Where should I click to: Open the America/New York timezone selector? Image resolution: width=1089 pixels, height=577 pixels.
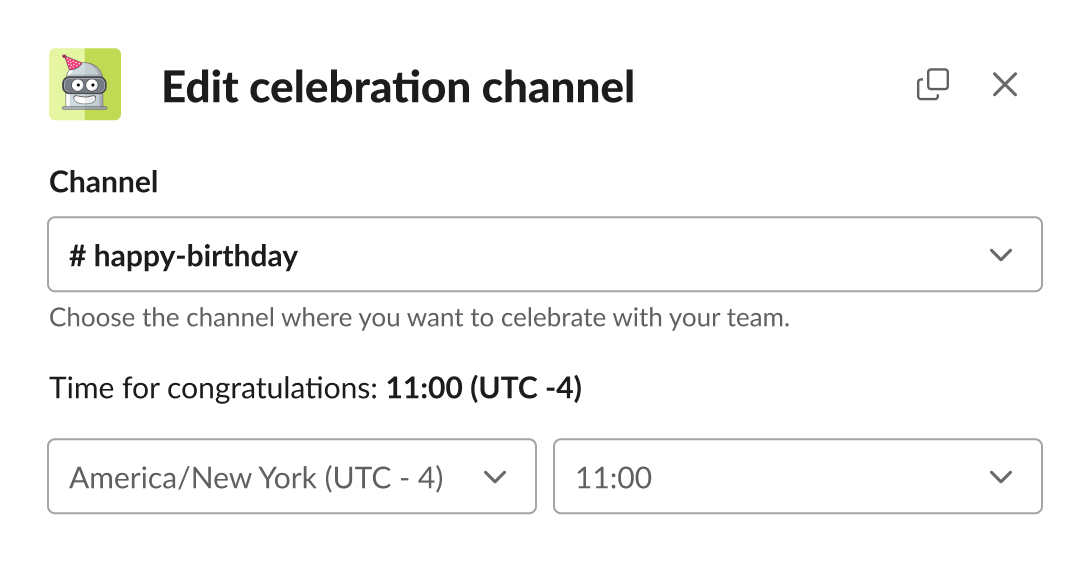(x=292, y=477)
